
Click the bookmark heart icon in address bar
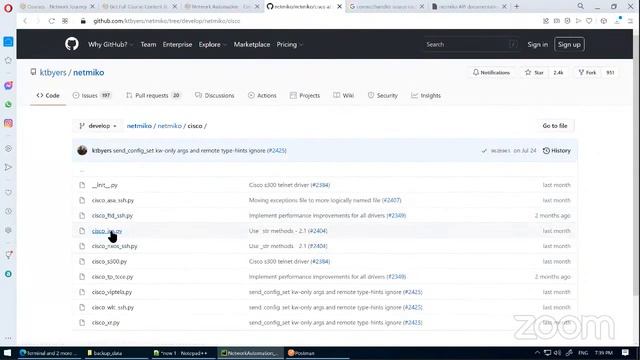[x=589, y=21]
